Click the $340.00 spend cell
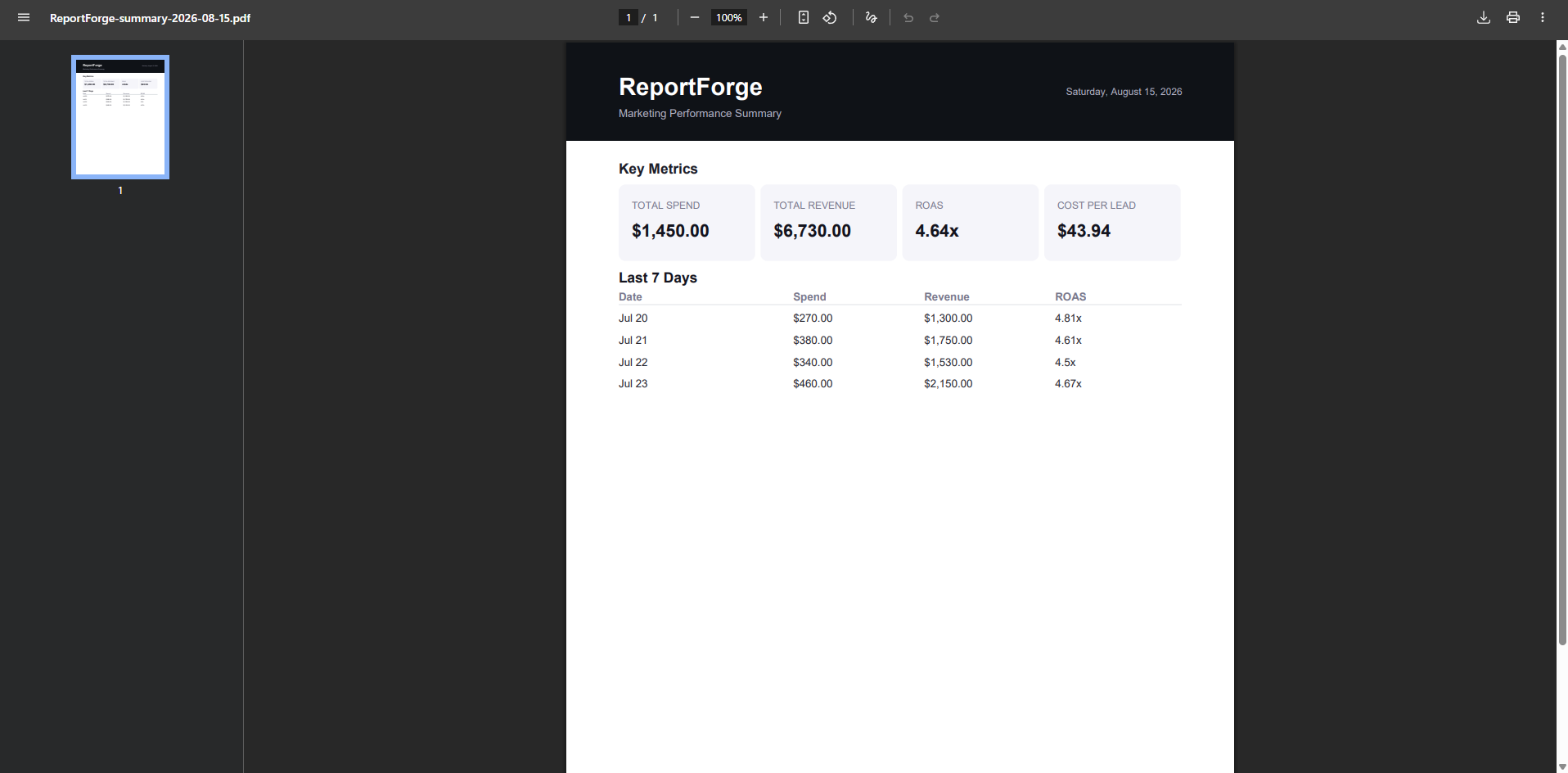1568x773 pixels. (x=813, y=363)
